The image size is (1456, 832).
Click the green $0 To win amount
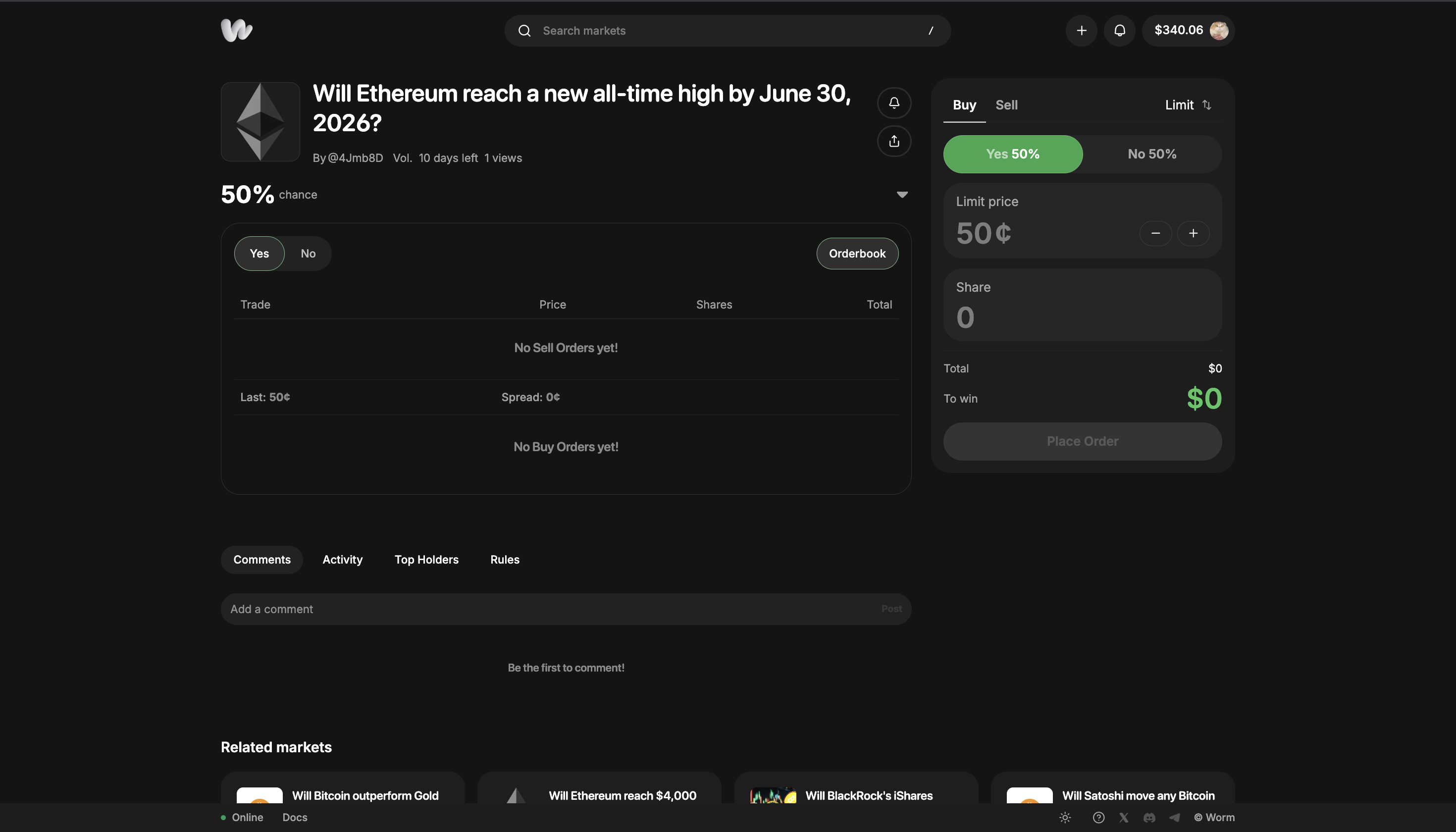pyautogui.click(x=1204, y=399)
